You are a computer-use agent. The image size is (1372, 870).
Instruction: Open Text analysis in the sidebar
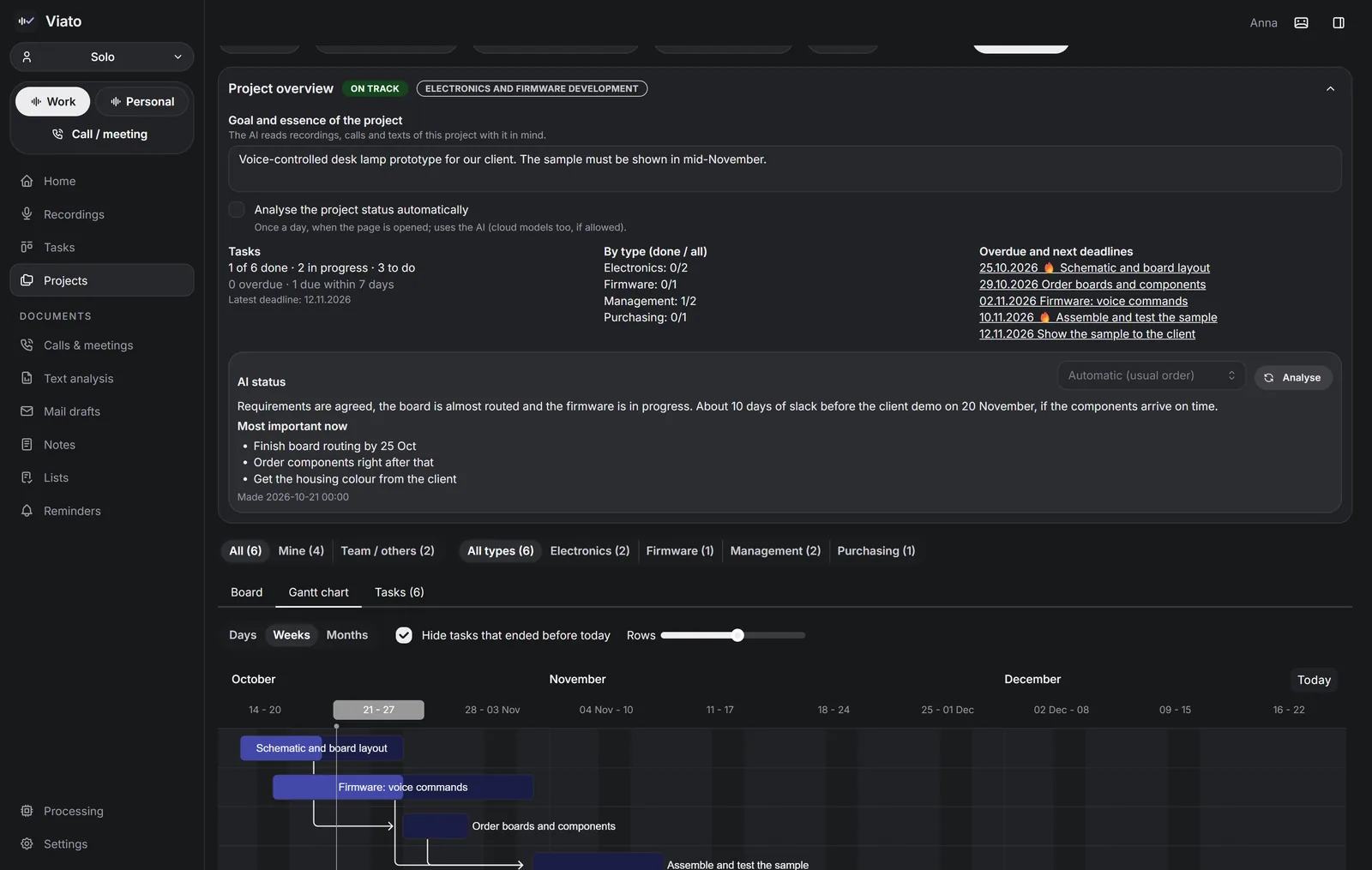[102, 378]
